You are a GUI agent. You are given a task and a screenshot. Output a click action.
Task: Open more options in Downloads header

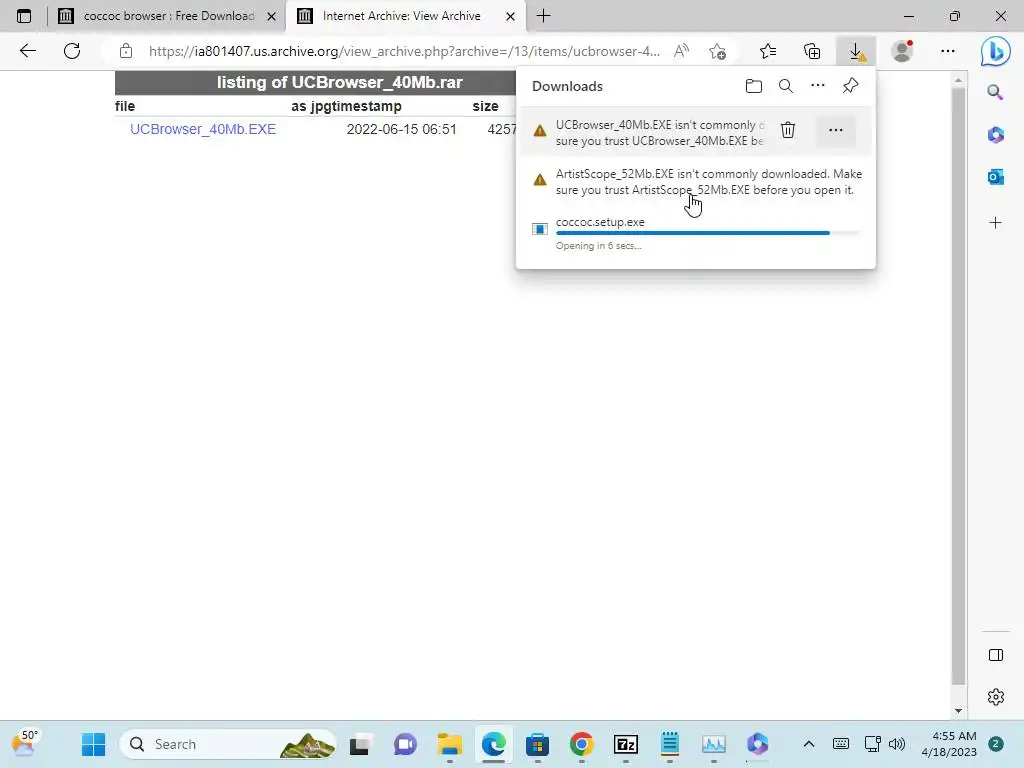tap(818, 86)
